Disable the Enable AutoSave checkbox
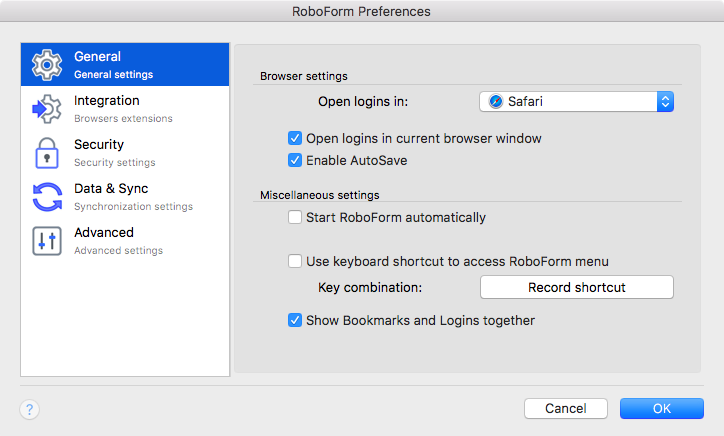Viewport: 724px width, 436px height. coord(295,160)
